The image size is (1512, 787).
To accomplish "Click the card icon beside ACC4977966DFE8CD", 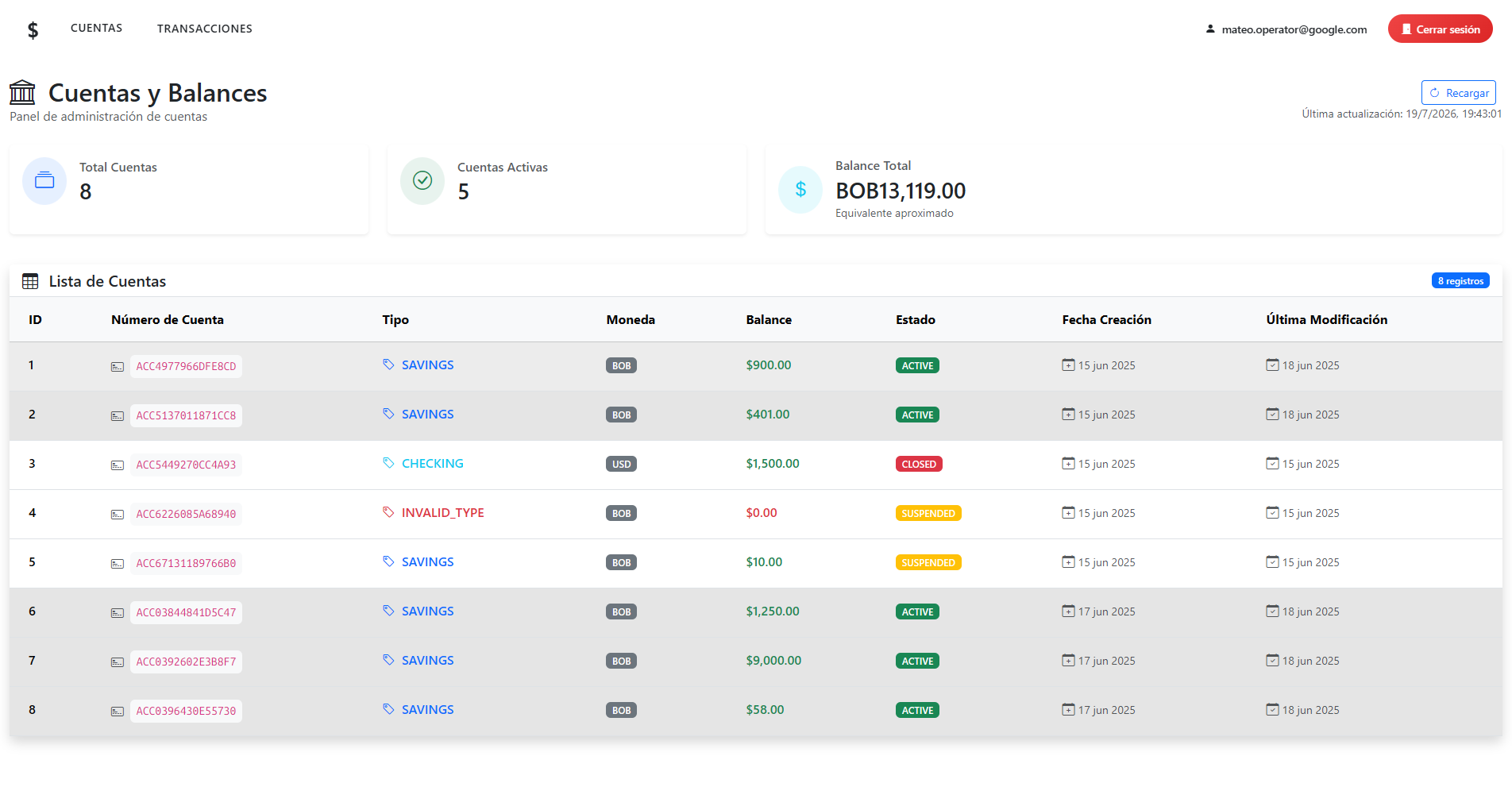I will [x=118, y=366].
